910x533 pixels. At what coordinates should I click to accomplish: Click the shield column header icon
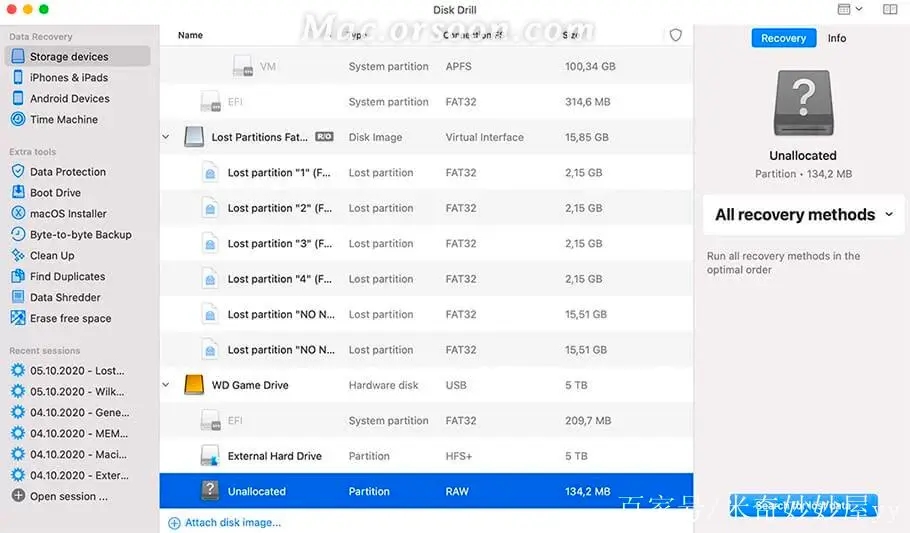(676, 35)
